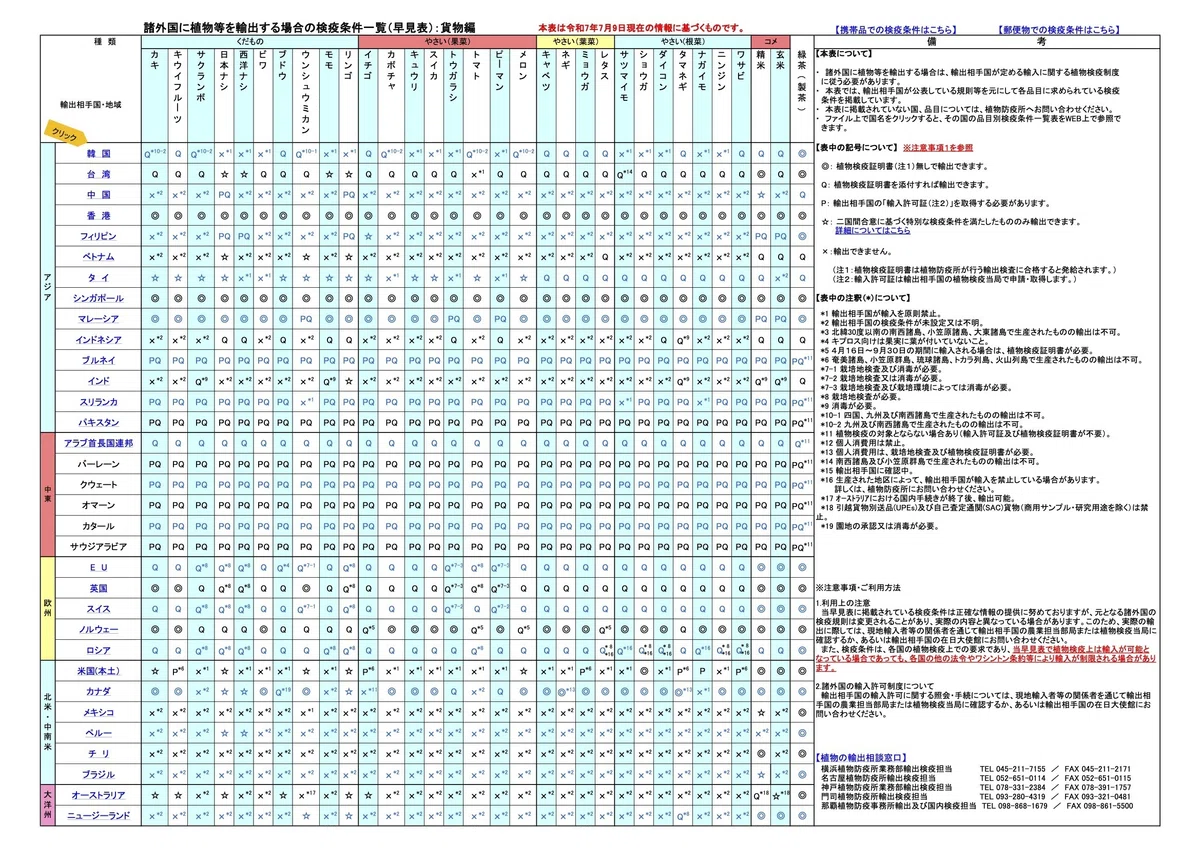Open the ブルネイ country link
Viewport: 1200px width, 848px height.
pos(98,359)
